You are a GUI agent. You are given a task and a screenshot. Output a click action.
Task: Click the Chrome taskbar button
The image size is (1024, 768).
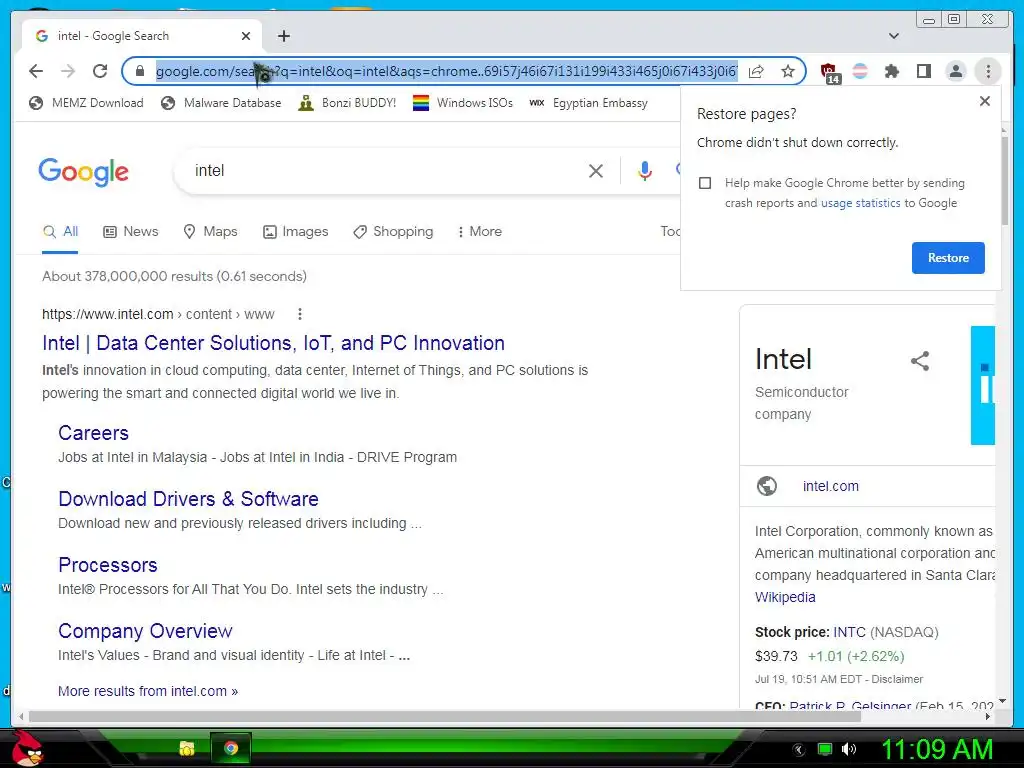tap(231, 748)
